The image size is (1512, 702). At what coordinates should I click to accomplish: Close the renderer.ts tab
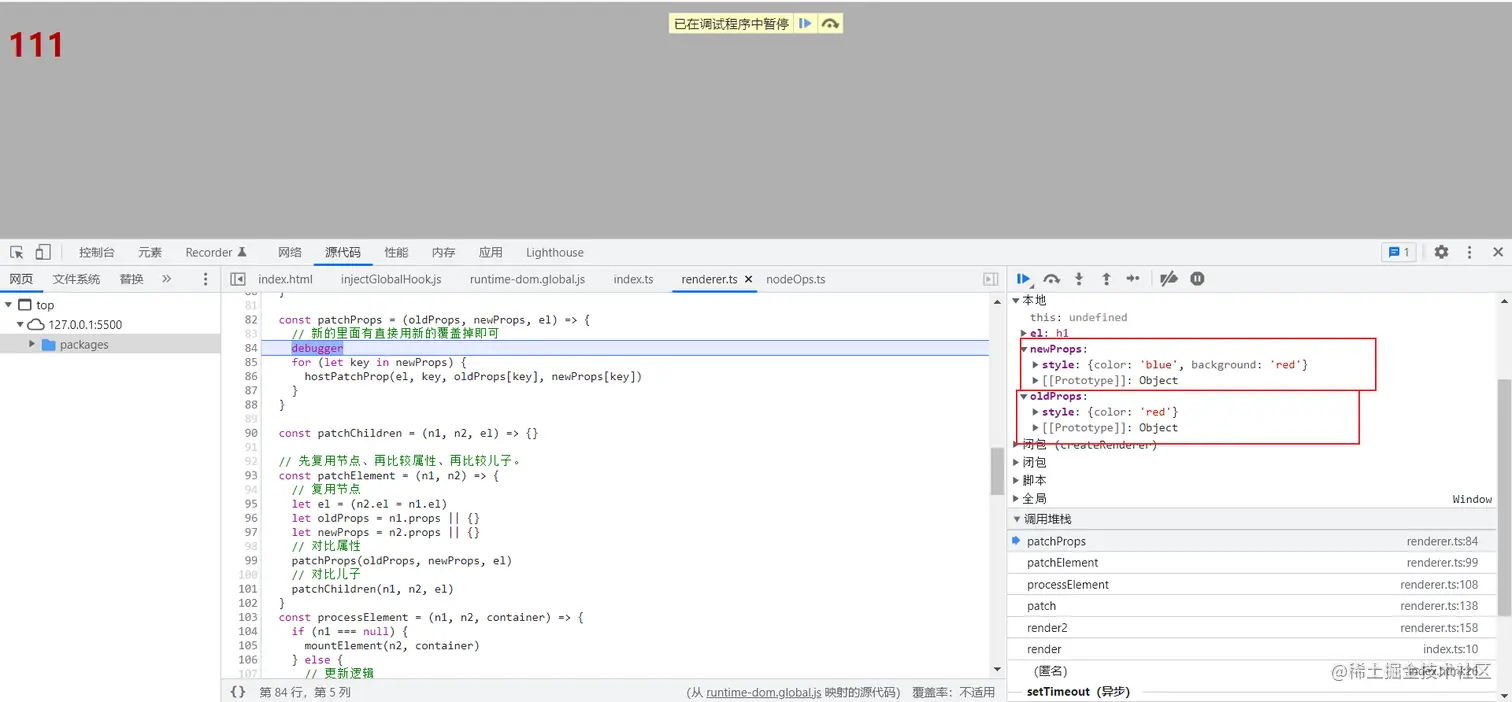(x=749, y=279)
